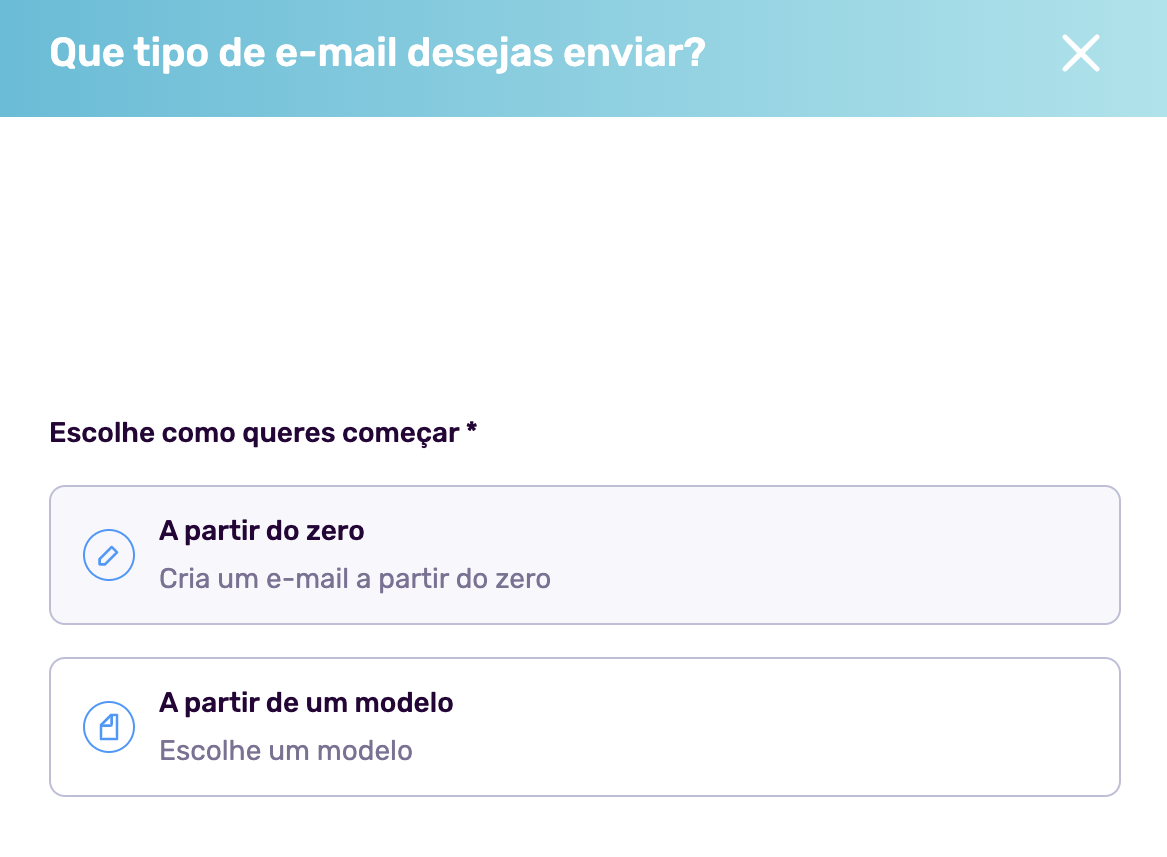Open the template chooser via 'Escolhe um modelo'
The image size is (1167, 857).
(287, 750)
